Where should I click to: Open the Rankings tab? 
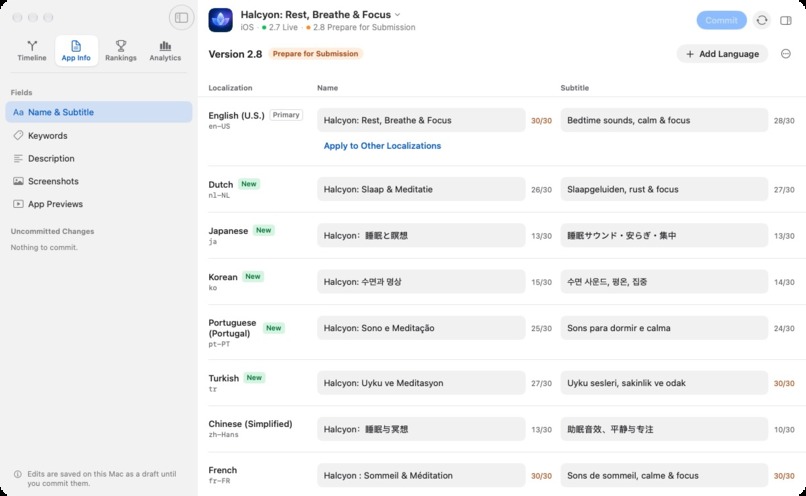pos(121,51)
